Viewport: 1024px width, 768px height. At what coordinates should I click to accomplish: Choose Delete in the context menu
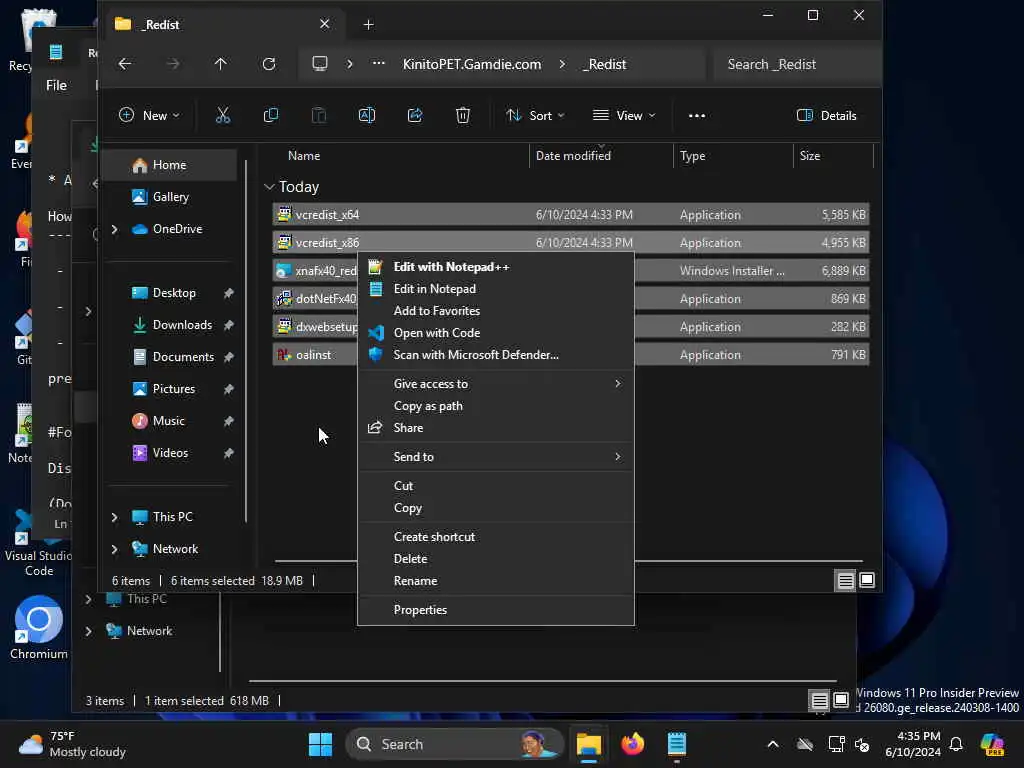(x=496, y=559)
